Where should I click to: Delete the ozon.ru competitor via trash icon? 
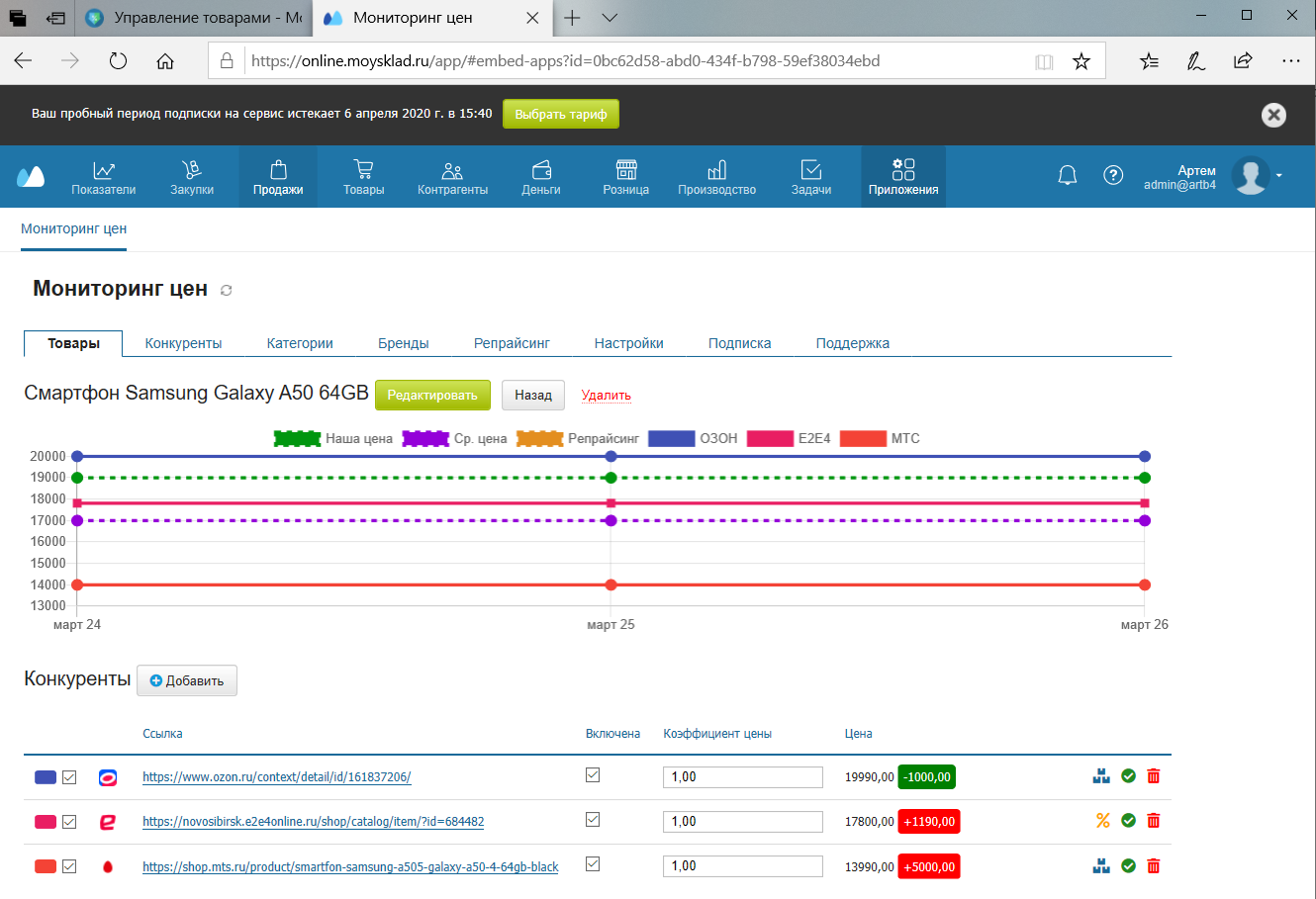pos(1153,776)
